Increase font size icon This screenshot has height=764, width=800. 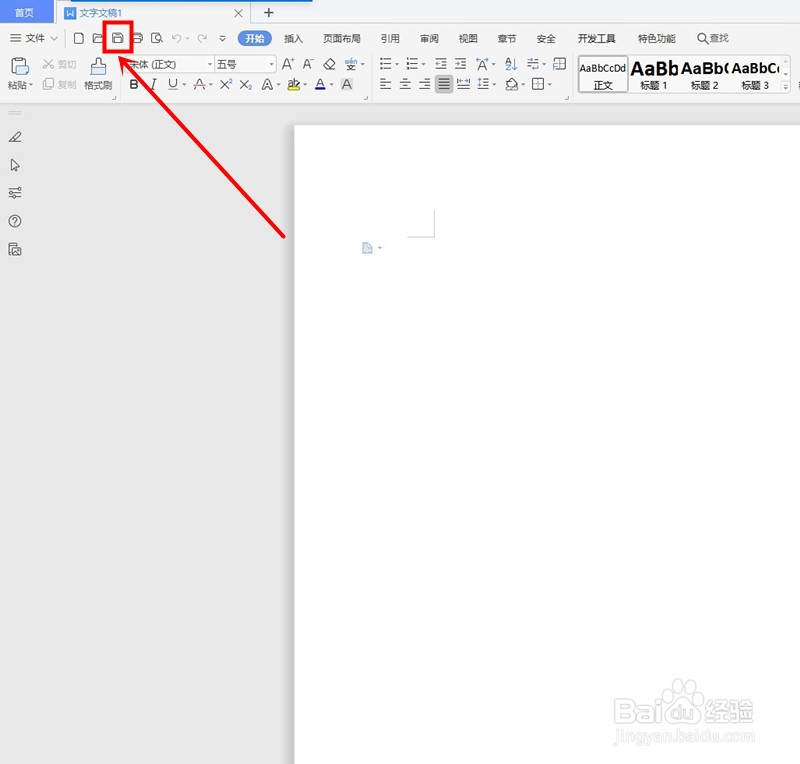(x=288, y=64)
